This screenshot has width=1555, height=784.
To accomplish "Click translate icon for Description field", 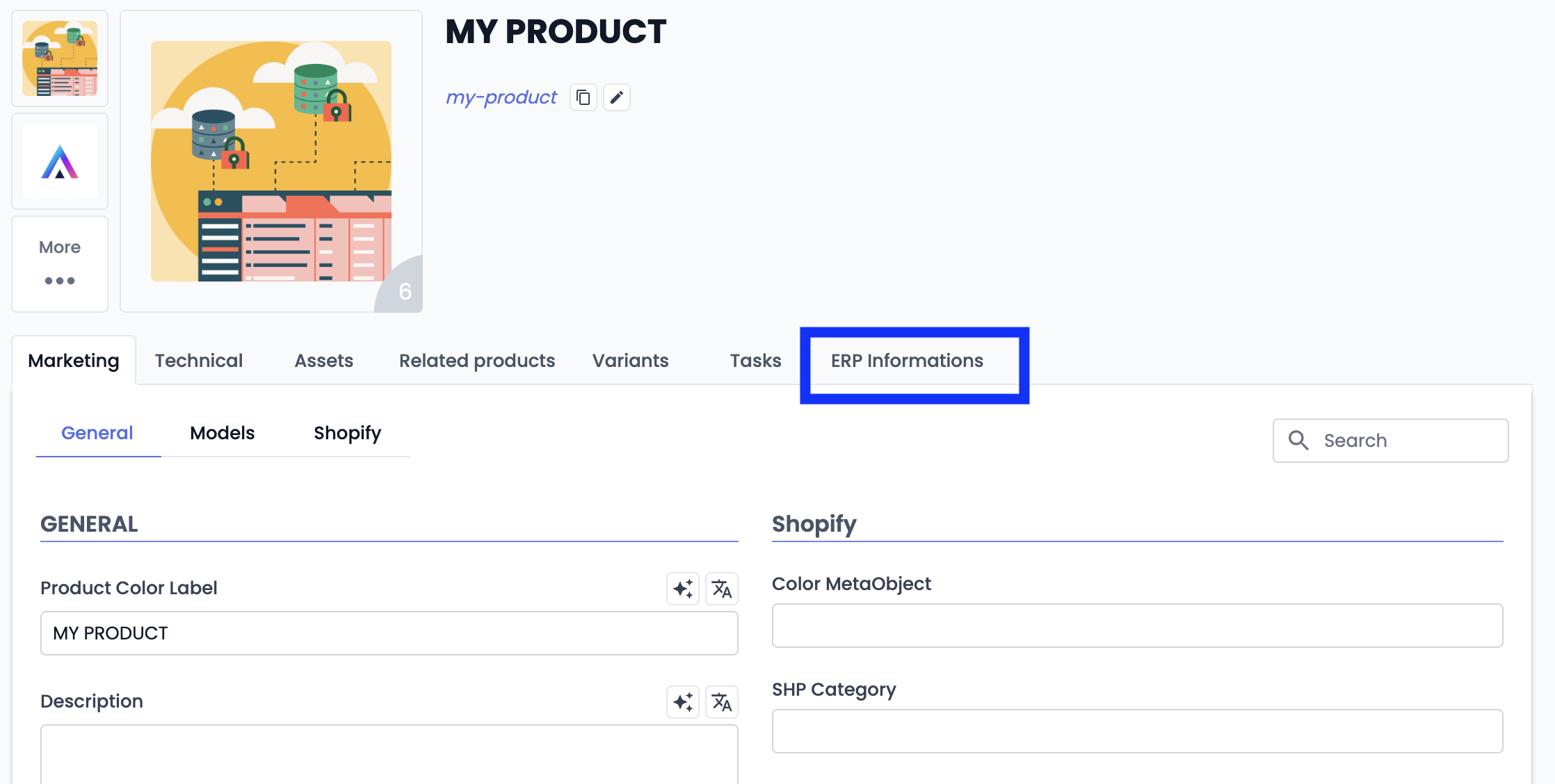I will pos(722,702).
